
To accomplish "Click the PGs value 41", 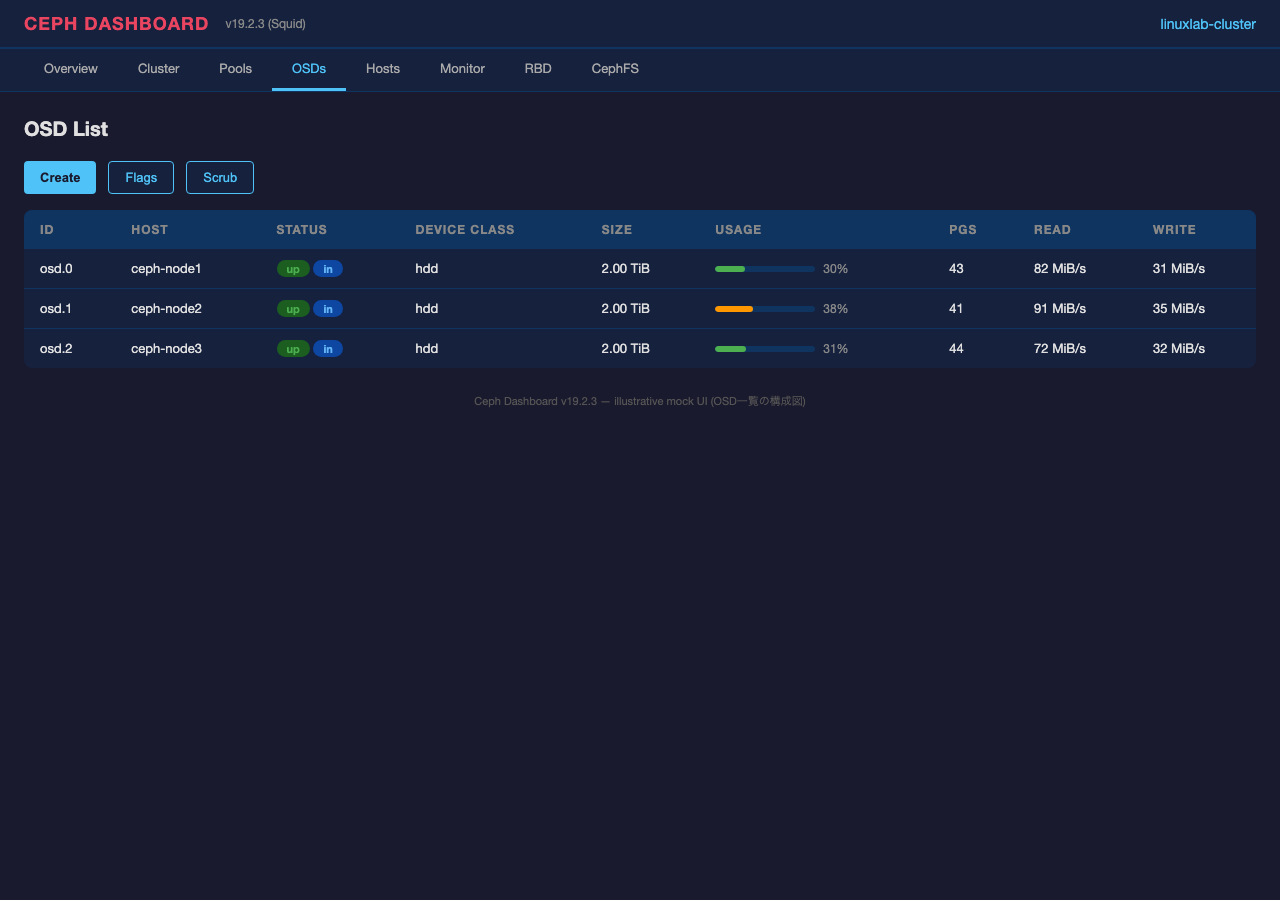I will click(956, 309).
